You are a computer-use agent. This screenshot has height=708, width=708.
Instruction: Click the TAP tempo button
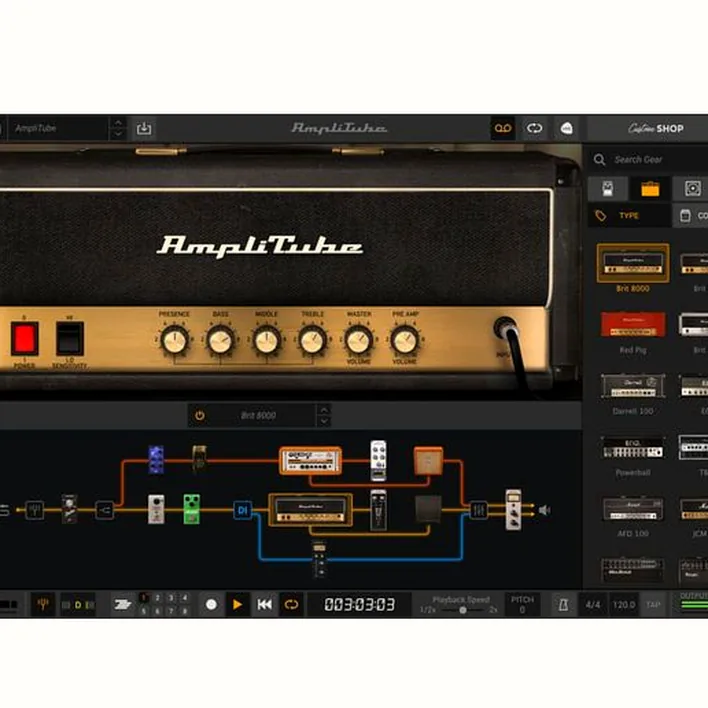tap(652, 605)
